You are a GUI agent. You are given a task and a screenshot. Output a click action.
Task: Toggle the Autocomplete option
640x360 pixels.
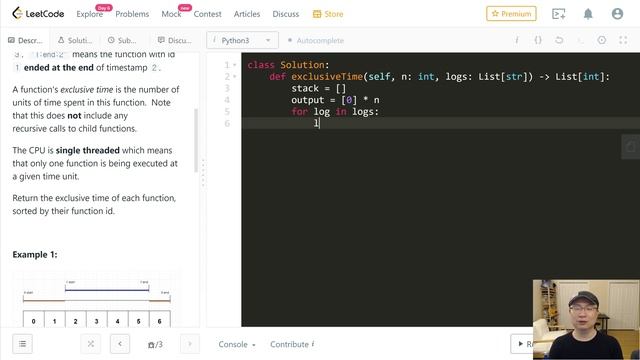(316, 40)
